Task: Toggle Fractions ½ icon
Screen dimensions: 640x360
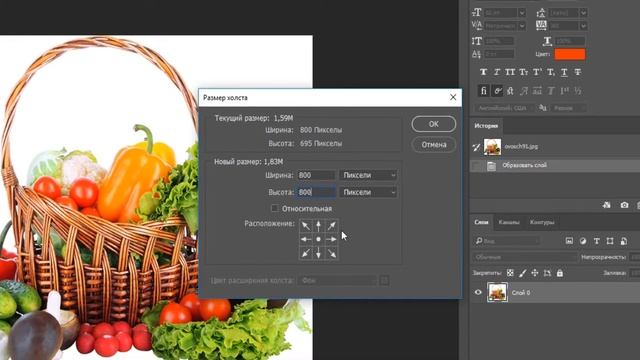Action: (x=578, y=91)
